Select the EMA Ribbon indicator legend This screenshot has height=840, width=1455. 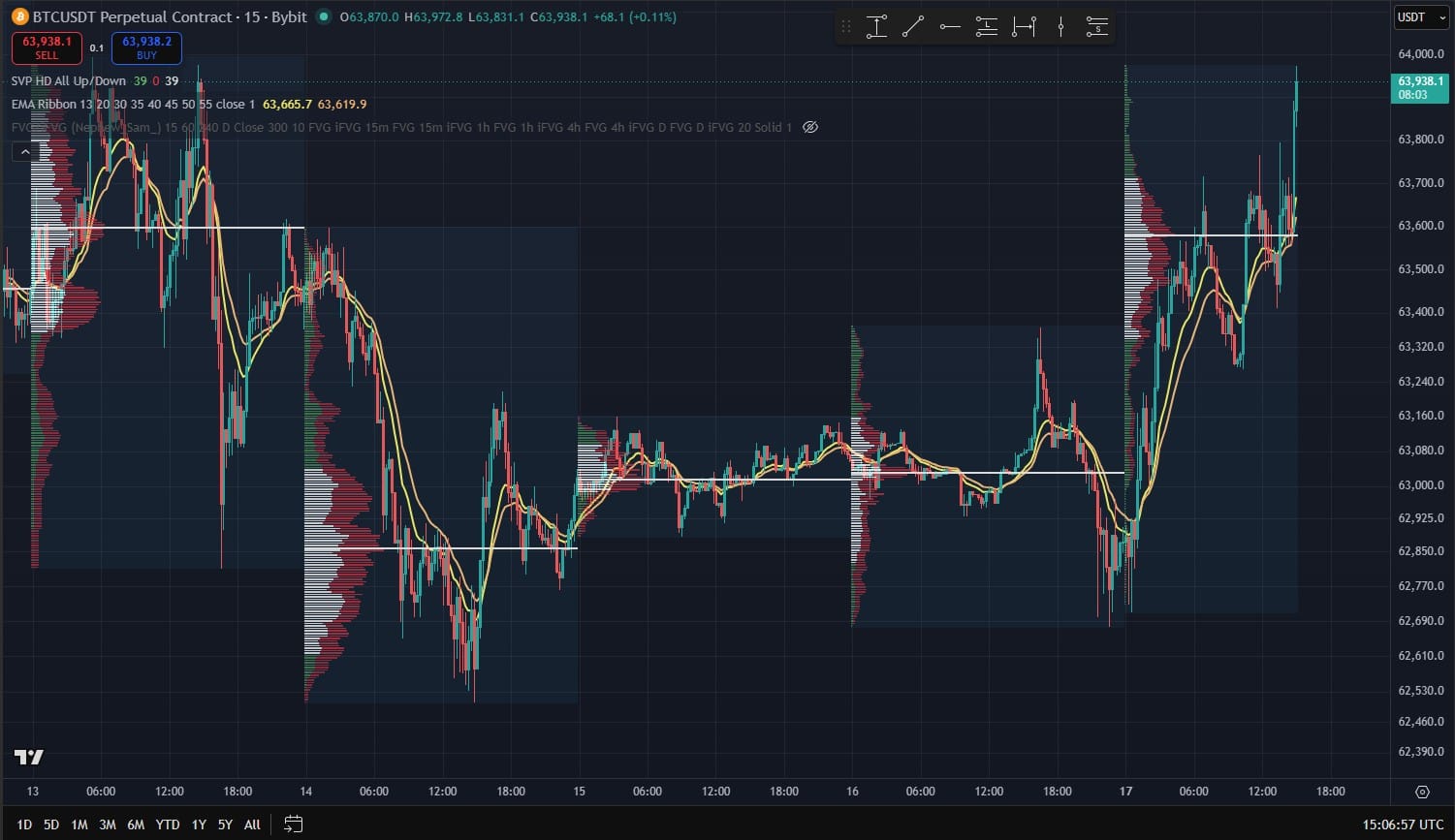[134, 104]
